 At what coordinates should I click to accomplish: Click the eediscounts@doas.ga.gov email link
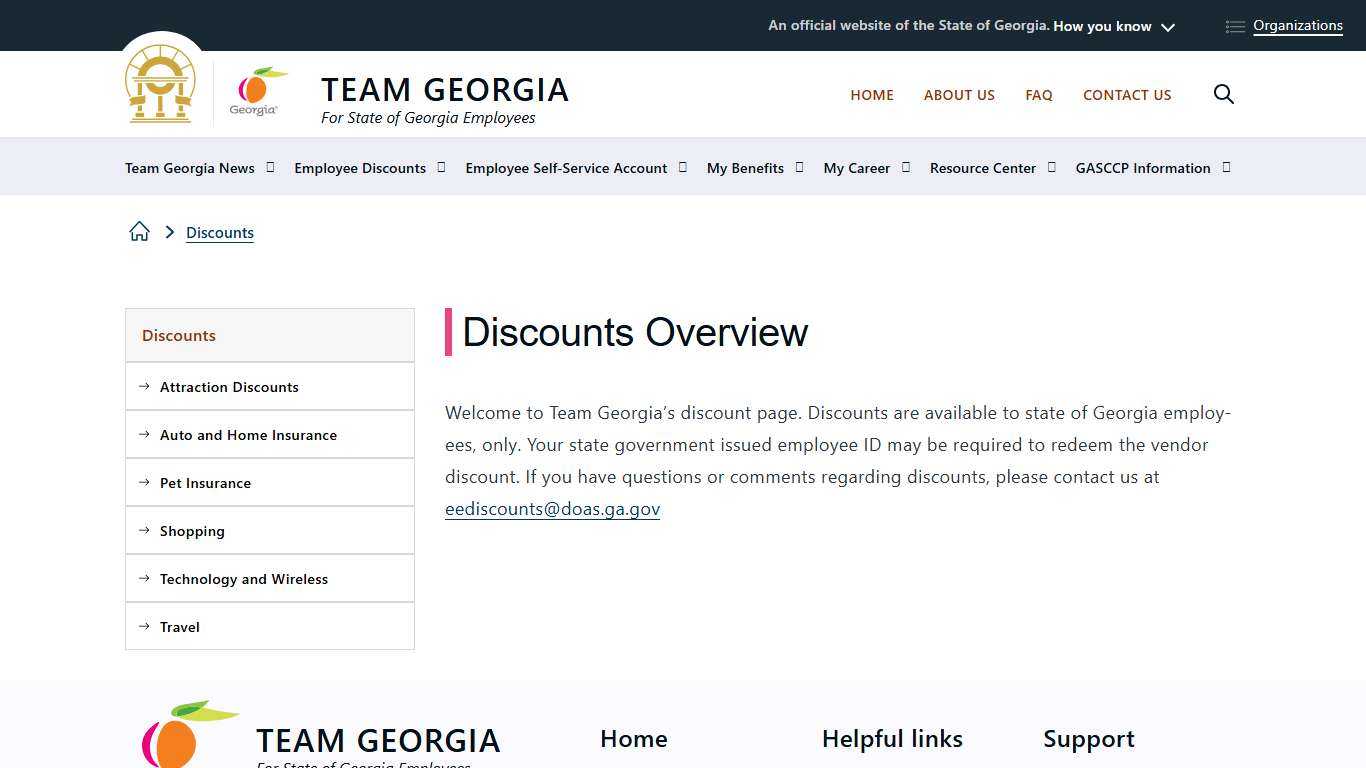click(x=552, y=509)
